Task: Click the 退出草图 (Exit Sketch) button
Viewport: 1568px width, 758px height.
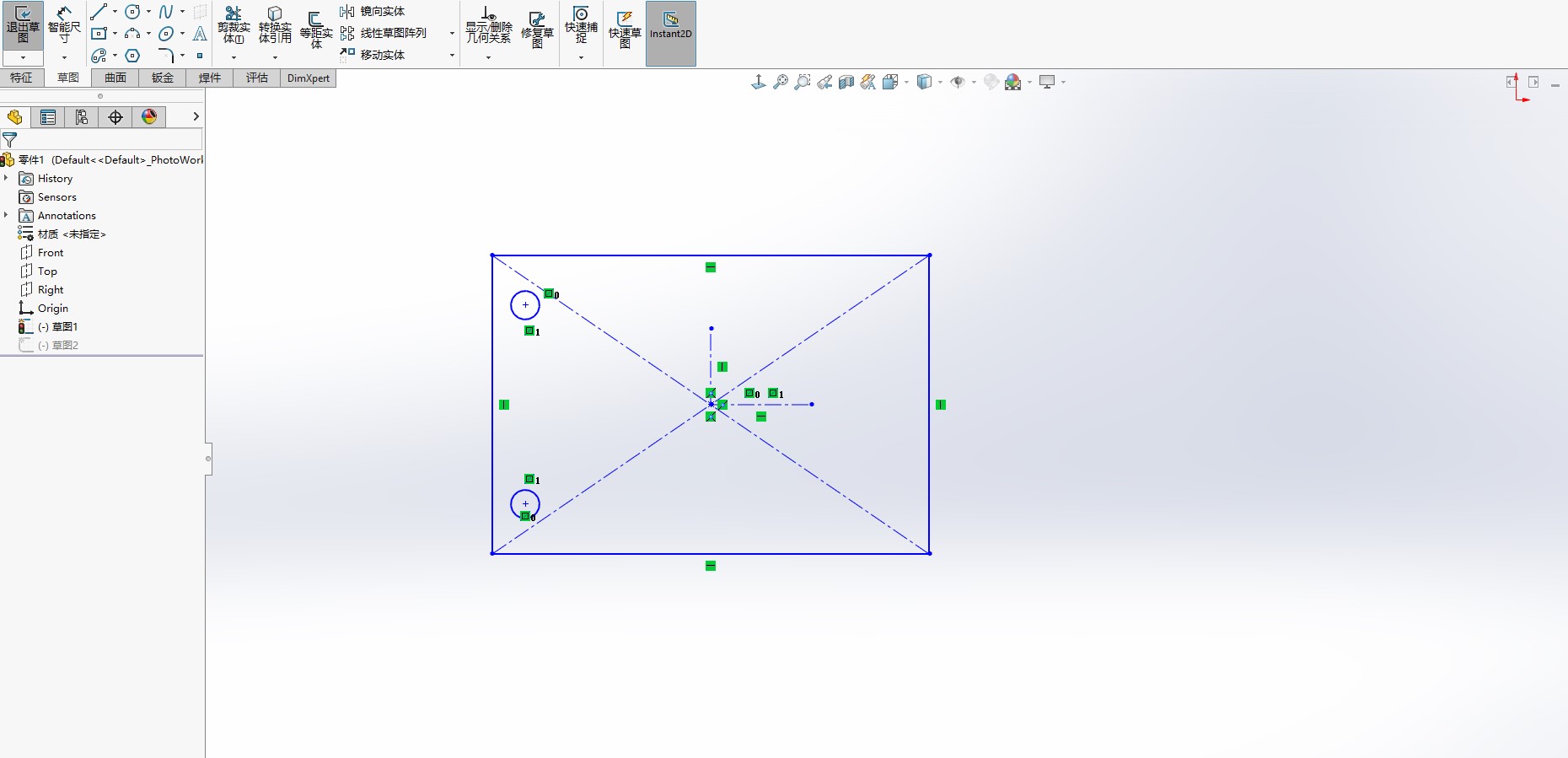Action: tap(23, 25)
